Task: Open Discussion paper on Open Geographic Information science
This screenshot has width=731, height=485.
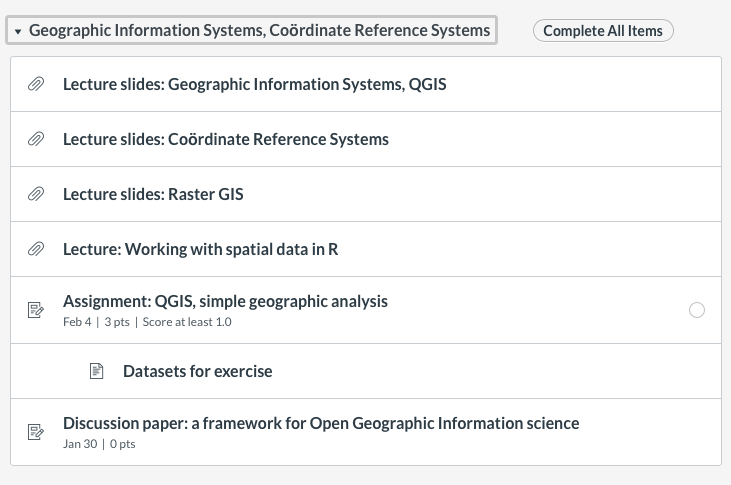Action: point(320,423)
